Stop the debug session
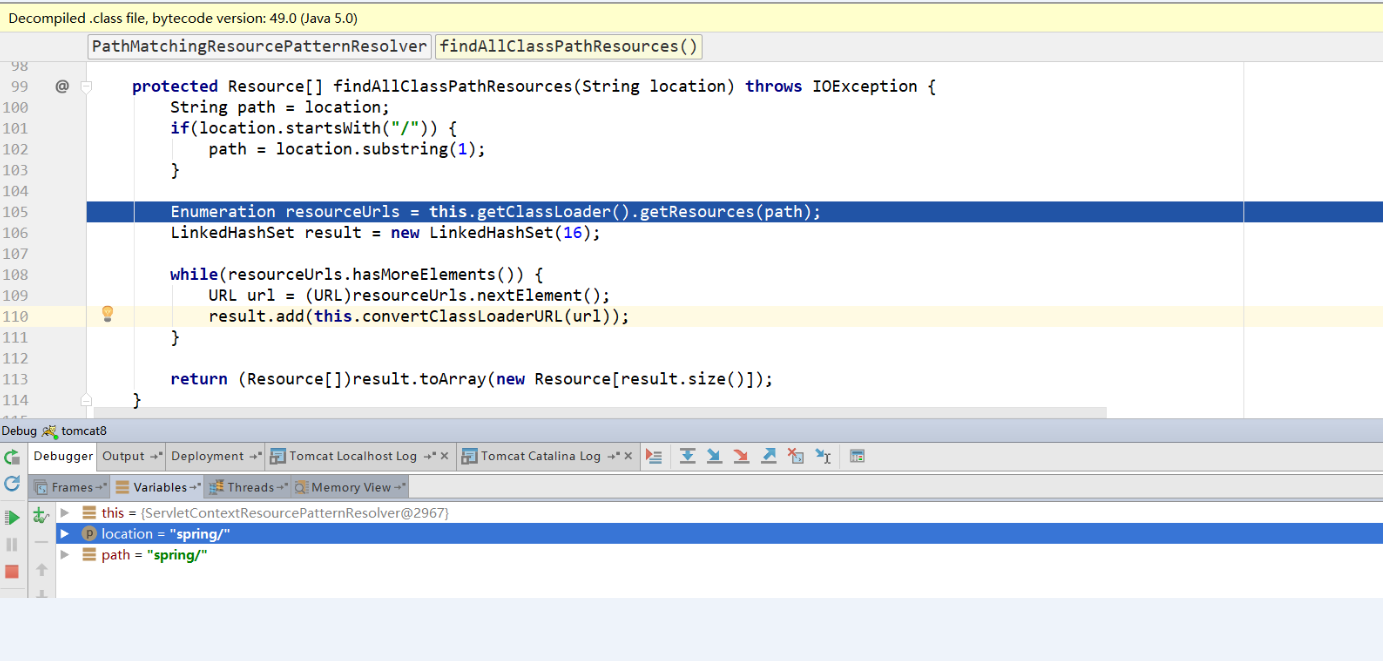This screenshot has width=1383, height=670. coord(13,570)
